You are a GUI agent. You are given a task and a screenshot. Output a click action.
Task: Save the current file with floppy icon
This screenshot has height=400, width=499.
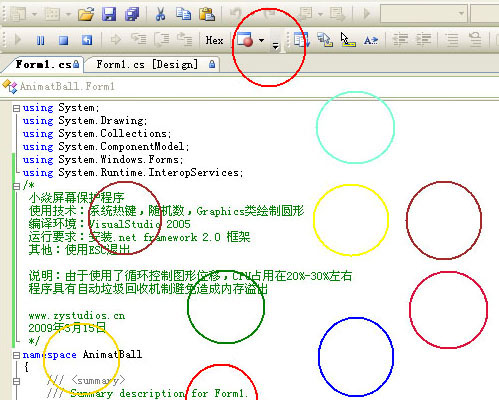tap(109, 15)
